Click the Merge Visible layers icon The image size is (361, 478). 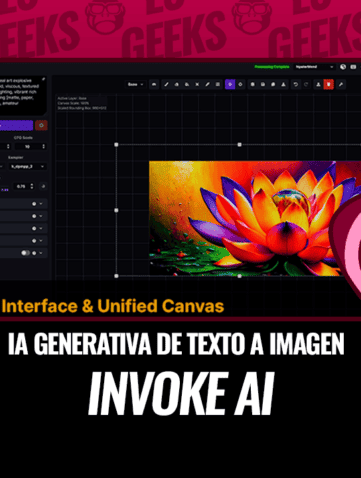[x=253, y=85]
